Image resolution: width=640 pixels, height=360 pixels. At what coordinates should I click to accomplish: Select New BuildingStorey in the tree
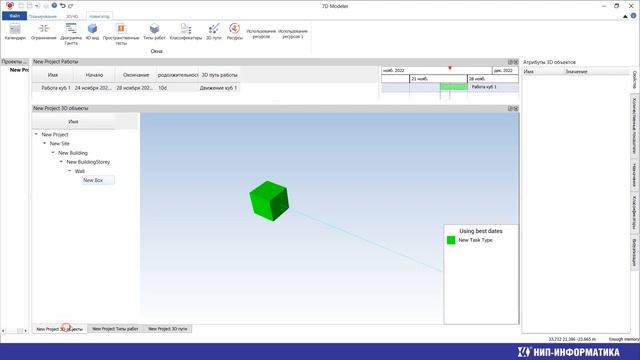88,162
